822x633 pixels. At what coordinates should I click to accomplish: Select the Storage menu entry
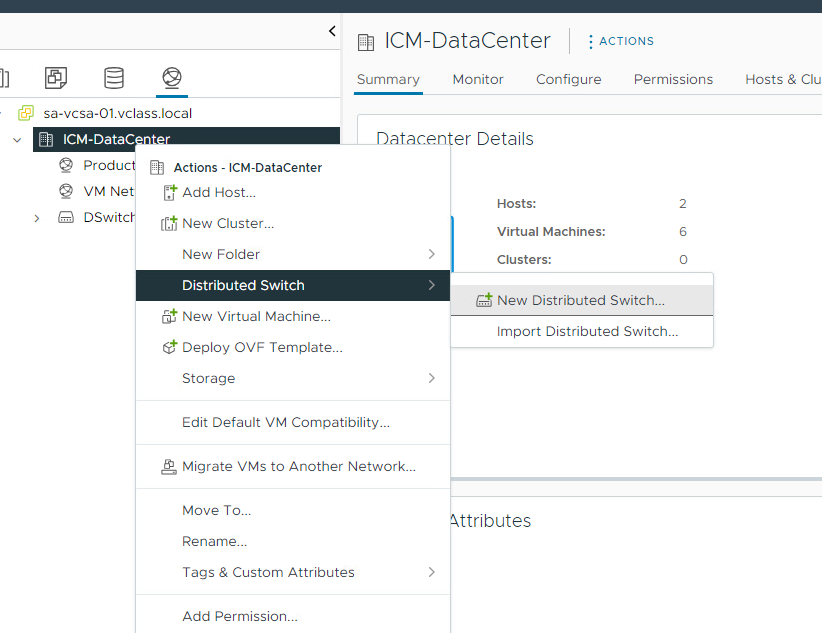[293, 378]
